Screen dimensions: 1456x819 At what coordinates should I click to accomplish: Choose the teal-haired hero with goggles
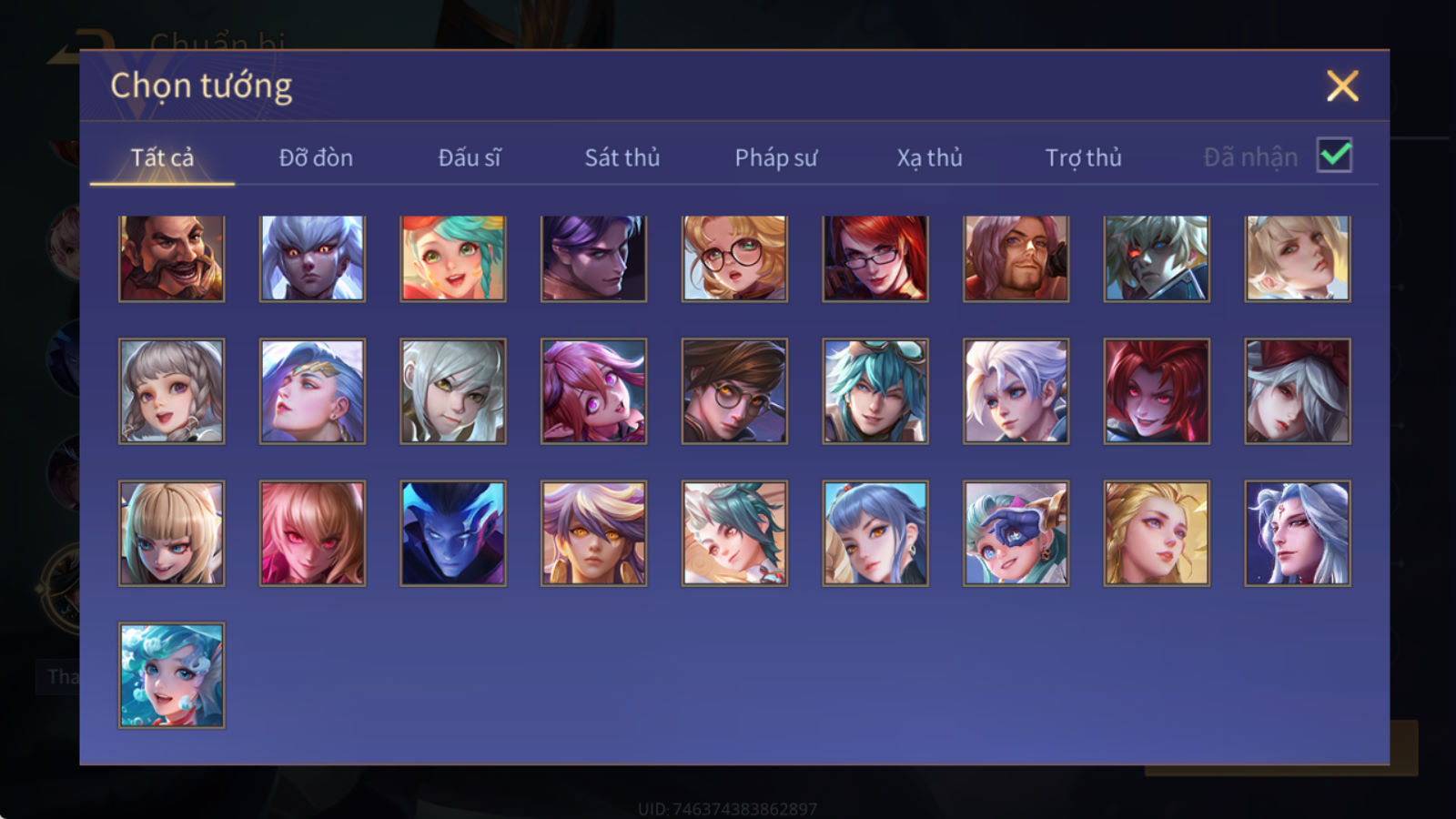point(875,391)
